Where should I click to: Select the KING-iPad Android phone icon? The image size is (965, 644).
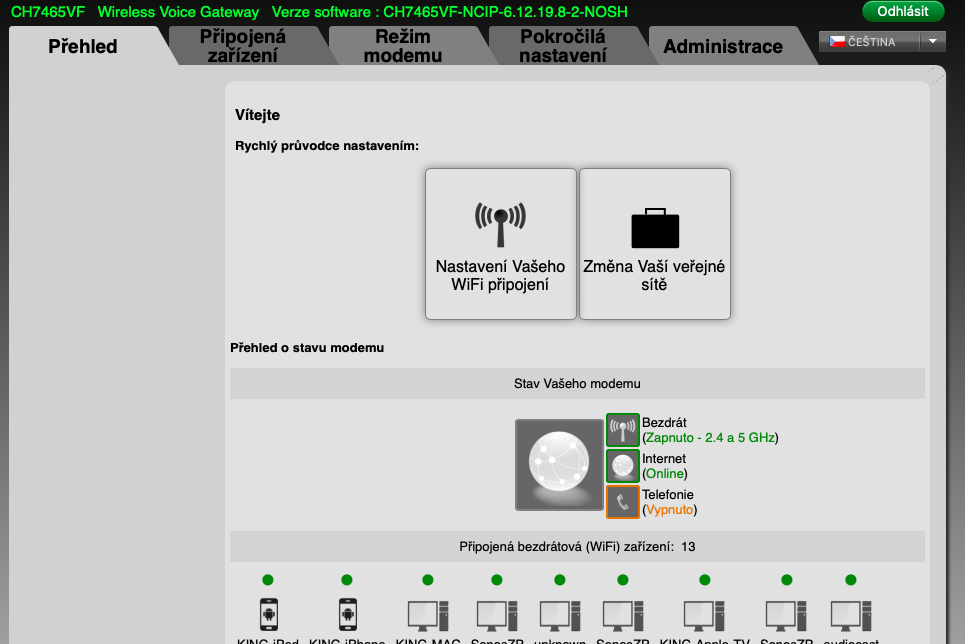(268, 613)
